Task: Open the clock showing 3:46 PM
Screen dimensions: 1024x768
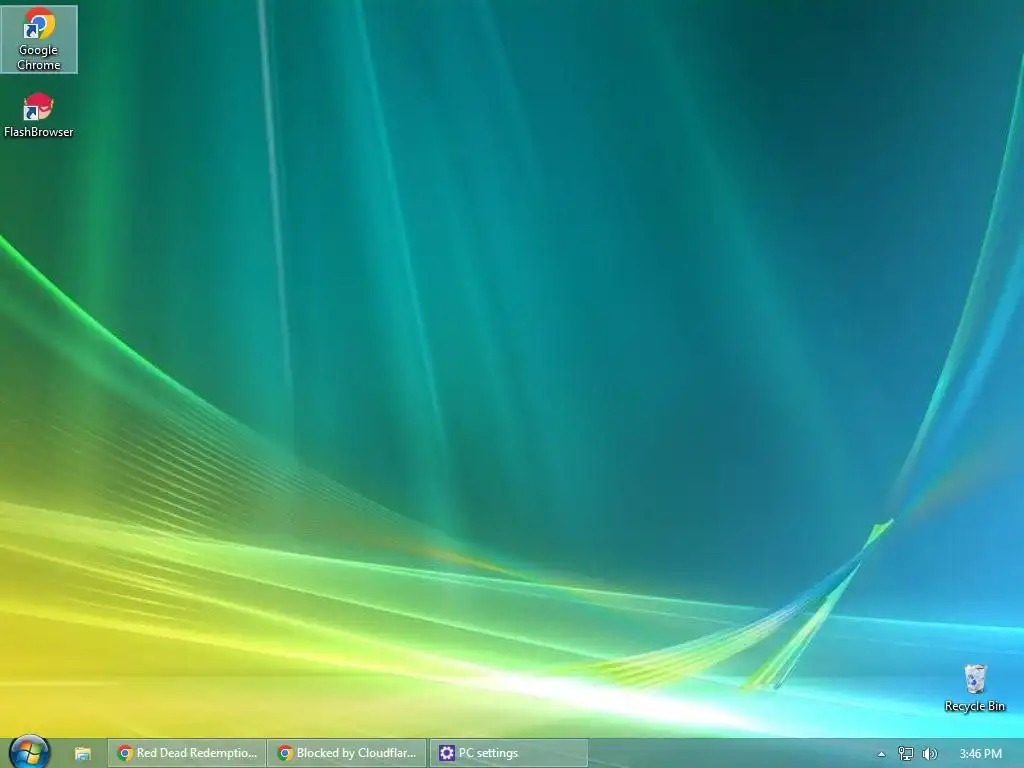Action: point(980,754)
